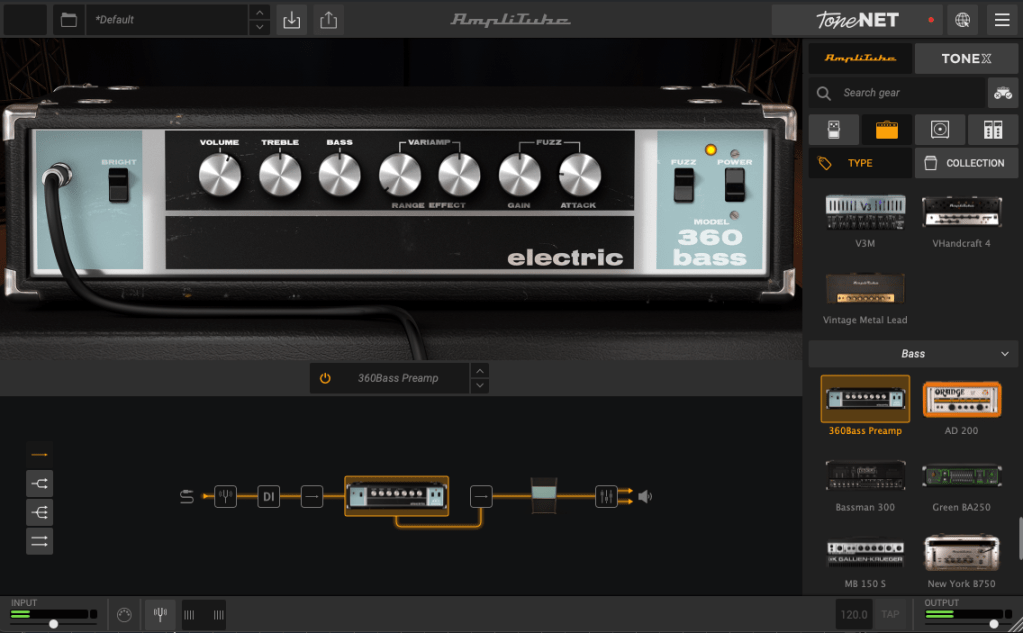Click the tuner block in signal chain
The image size is (1023, 633).
(225, 496)
